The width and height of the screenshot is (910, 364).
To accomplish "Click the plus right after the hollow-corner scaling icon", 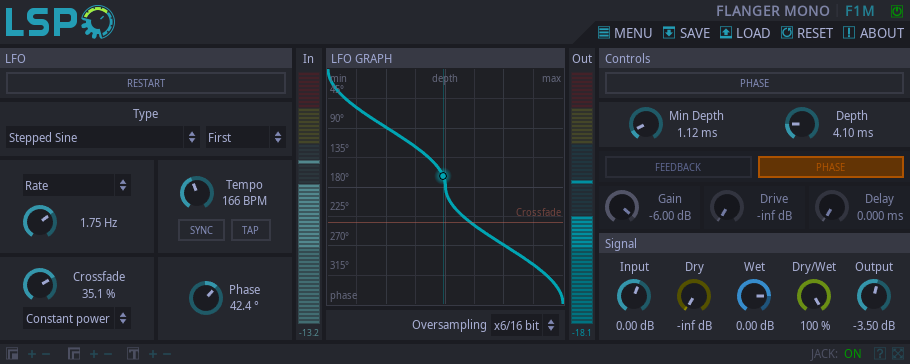I will coord(93,354).
